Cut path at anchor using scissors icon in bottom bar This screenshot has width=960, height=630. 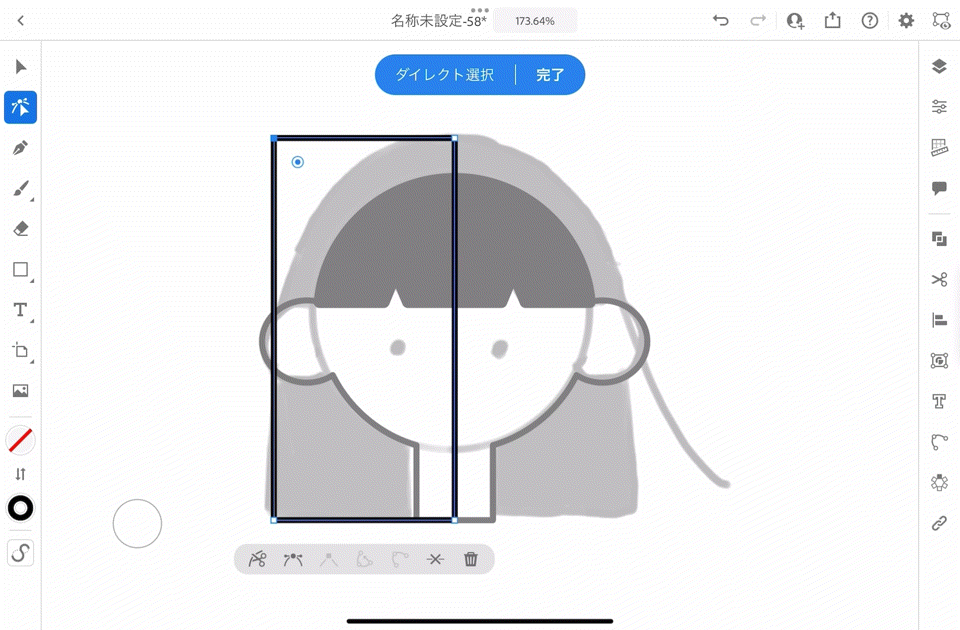click(x=257, y=559)
